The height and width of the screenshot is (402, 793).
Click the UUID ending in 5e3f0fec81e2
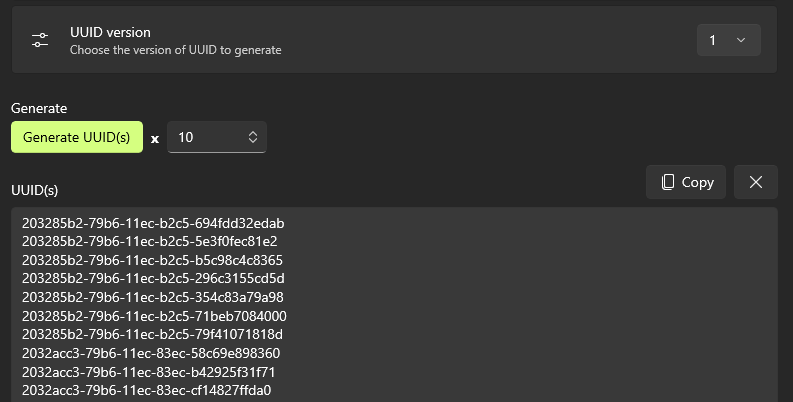pos(150,241)
